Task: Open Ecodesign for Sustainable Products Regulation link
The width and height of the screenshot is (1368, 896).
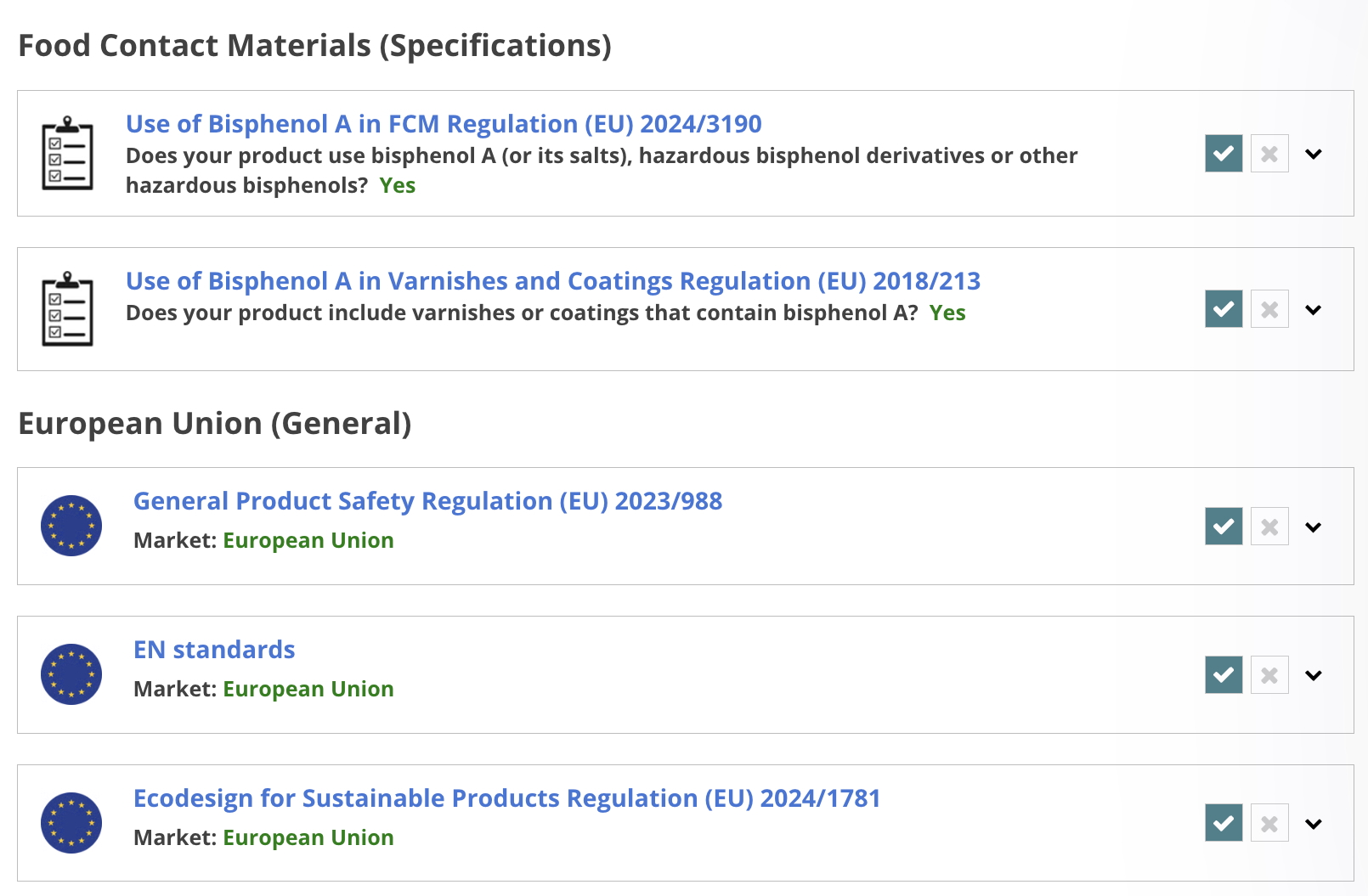Action: (506, 798)
